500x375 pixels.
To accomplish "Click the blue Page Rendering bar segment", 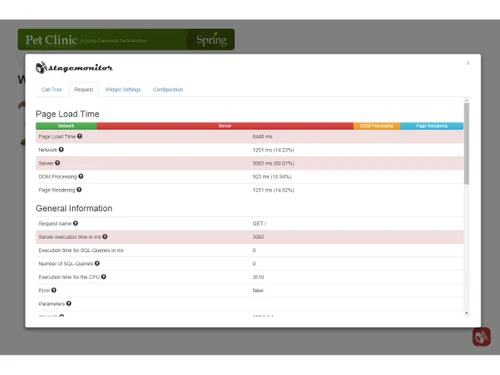I will [432, 126].
